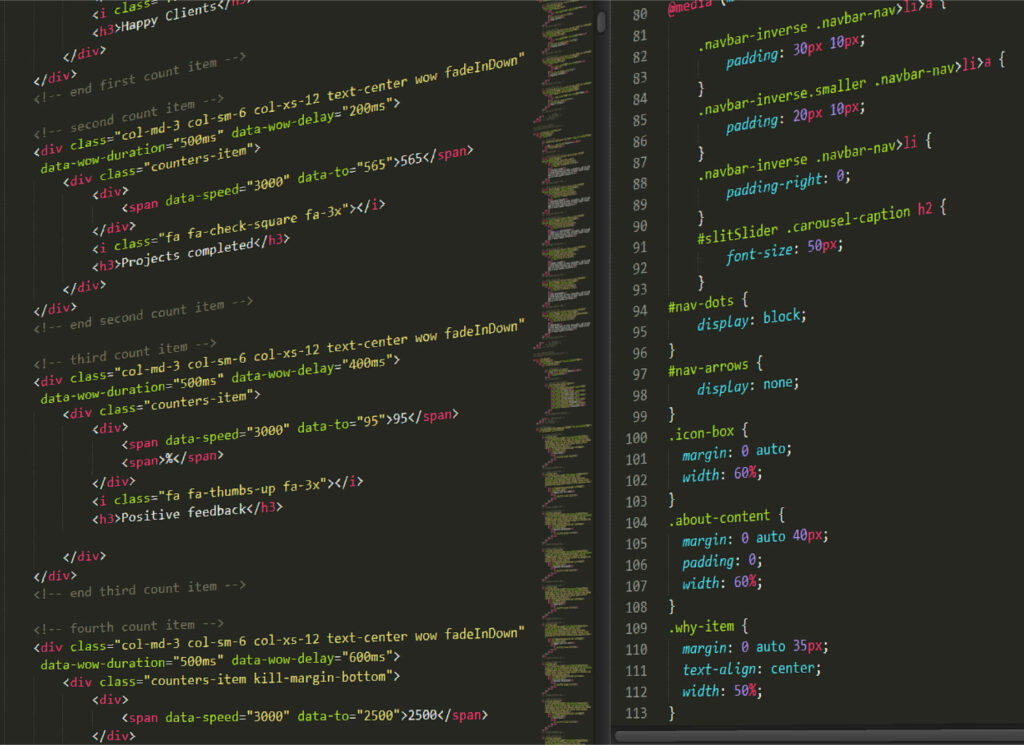This screenshot has width=1024, height=745.
Task: Click the 'width: 50%;' declaration
Action: pos(722,690)
